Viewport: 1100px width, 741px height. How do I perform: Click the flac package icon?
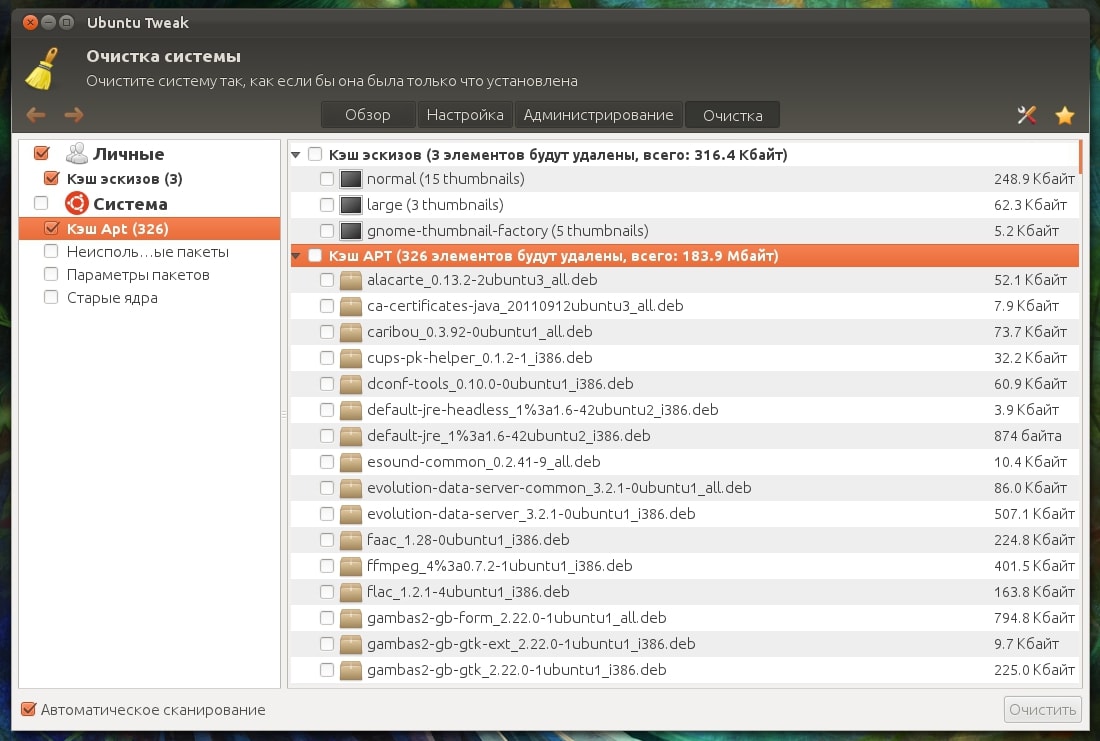(x=351, y=592)
